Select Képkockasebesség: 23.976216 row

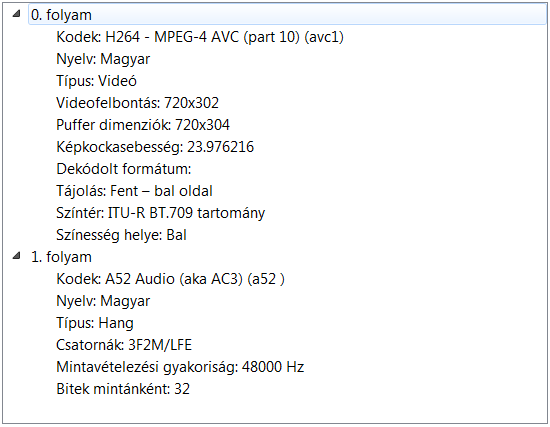(x=155, y=147)
